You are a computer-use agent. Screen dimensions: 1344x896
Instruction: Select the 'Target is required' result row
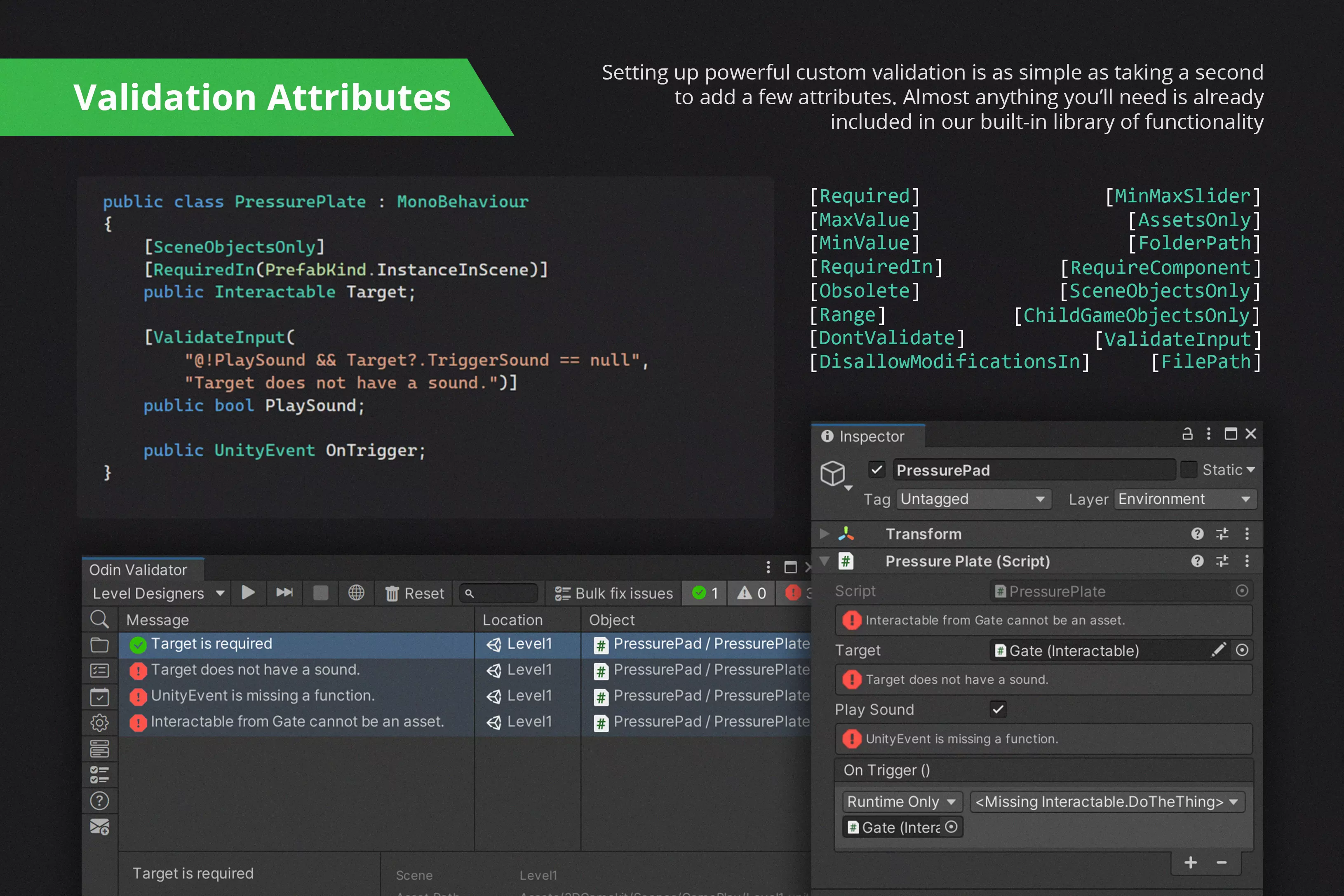tap(465, 644)
